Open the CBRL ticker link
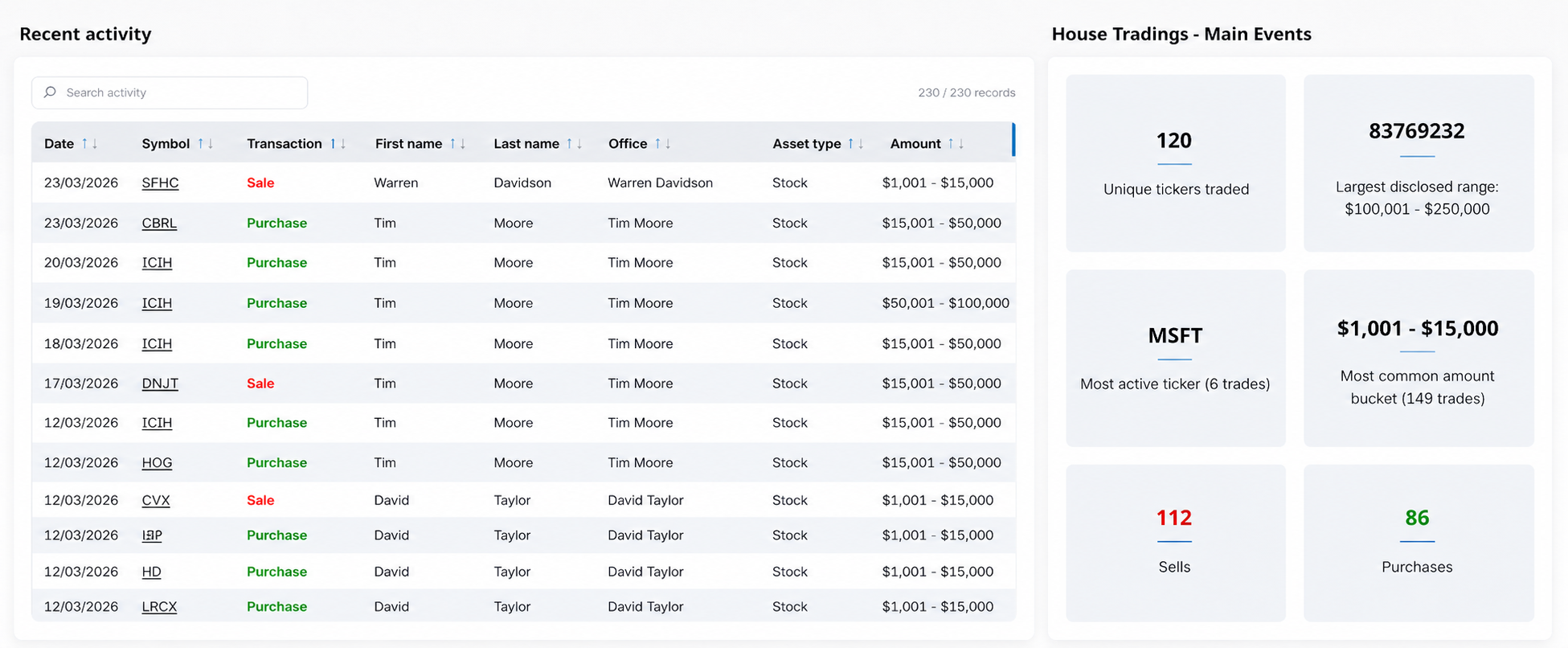Screen dimensions: 1568x648 (159, 223)
